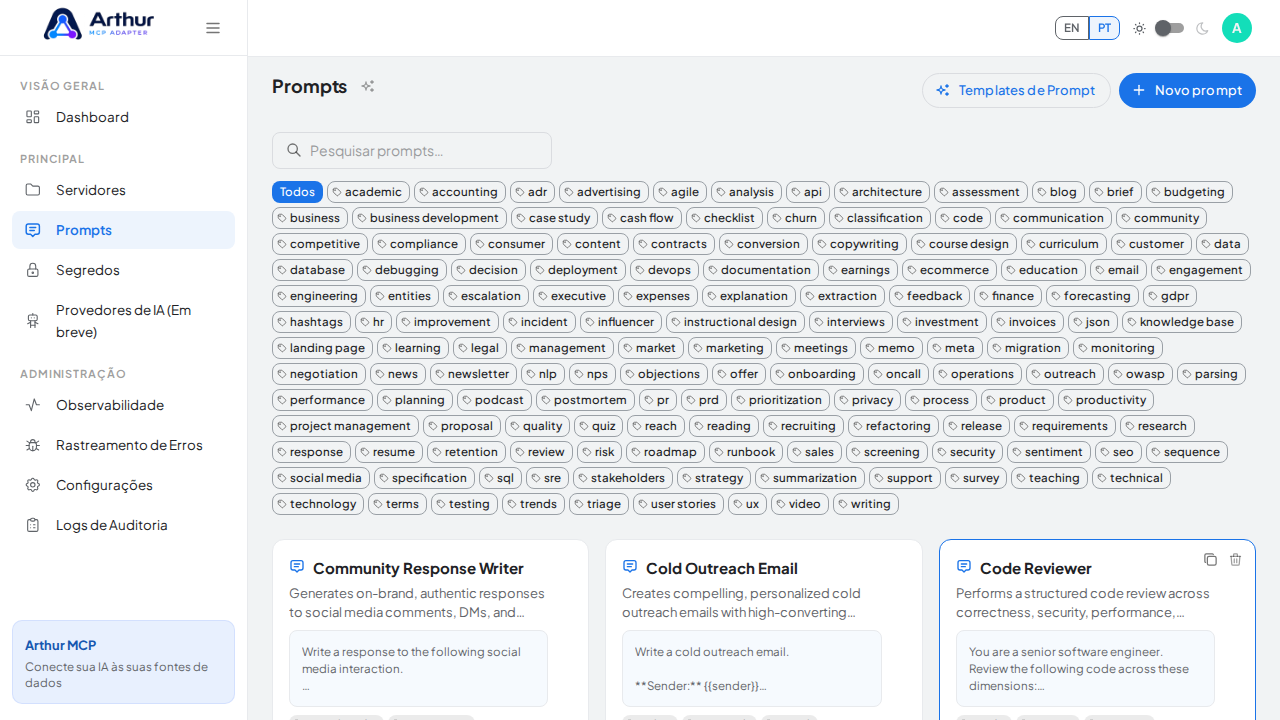This screenshot has width=1280, height=720.
Task: Click Community Response Writer card icon
Action: point(297,567)
